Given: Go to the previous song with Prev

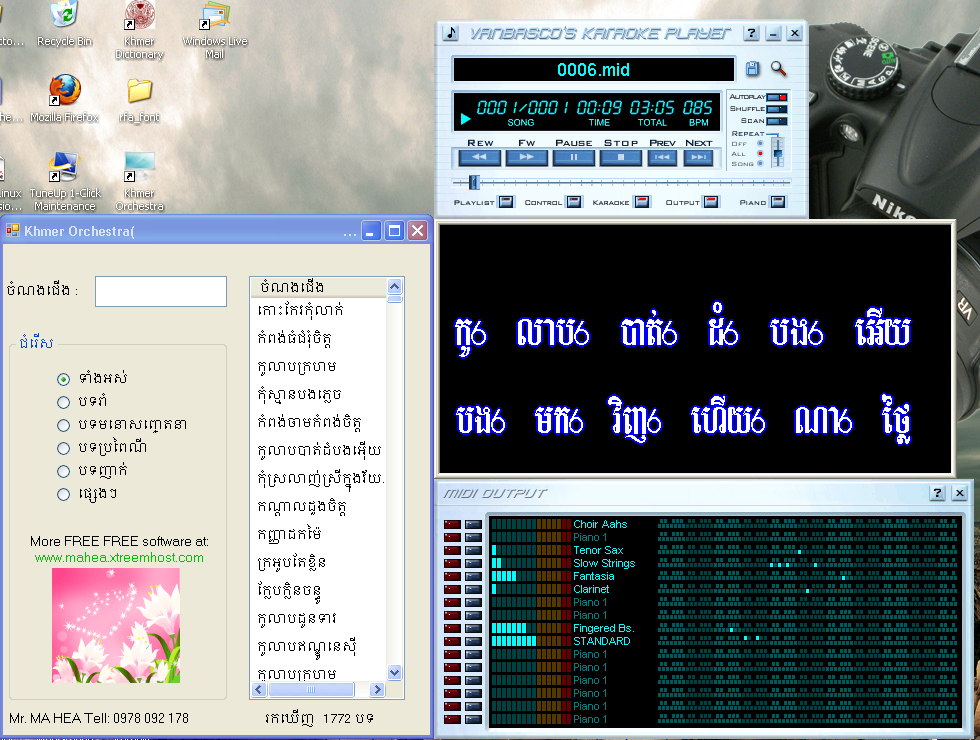Looking at the screenshot, I should pos(662,158).
